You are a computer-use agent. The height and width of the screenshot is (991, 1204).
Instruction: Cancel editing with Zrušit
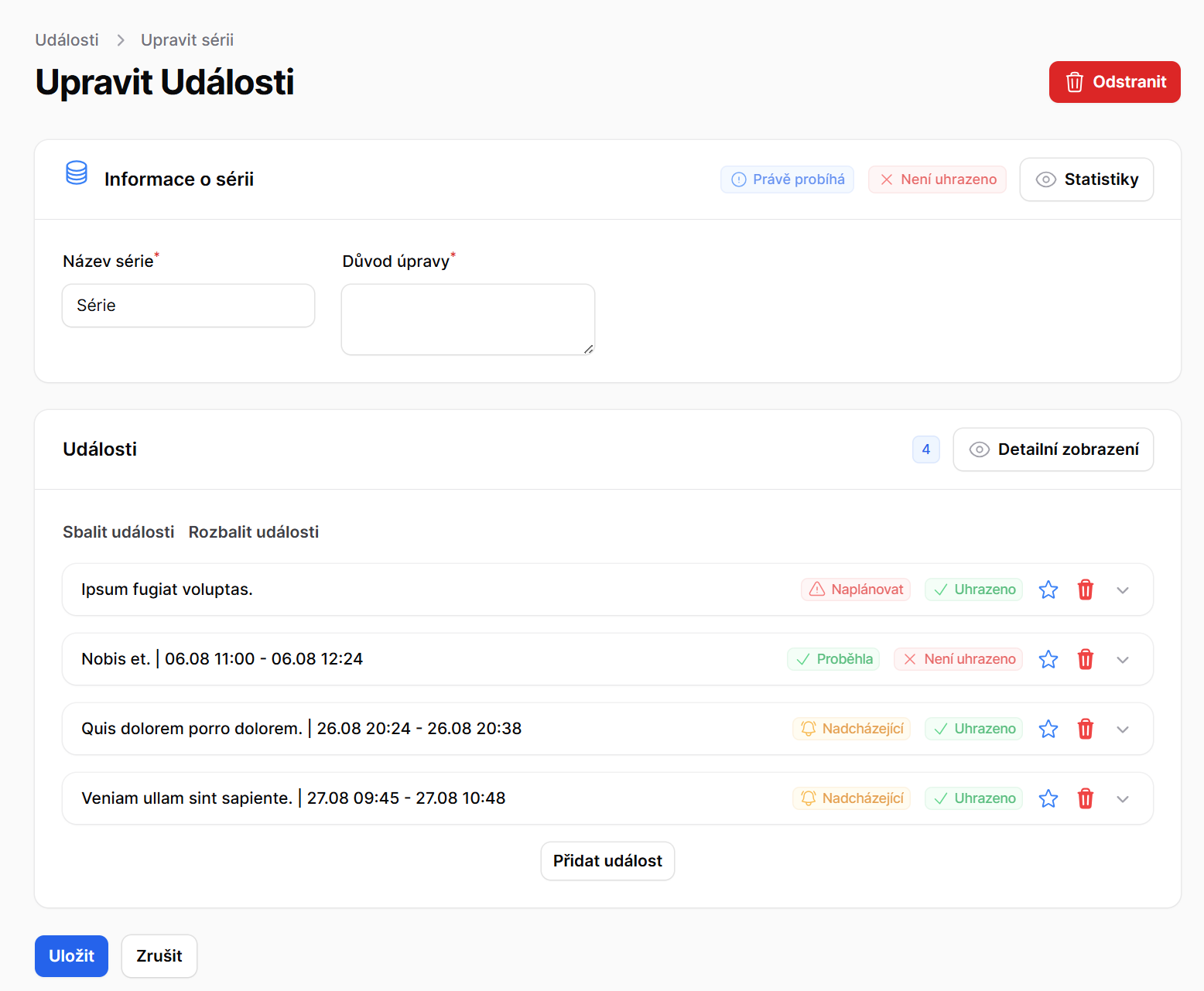159,956
